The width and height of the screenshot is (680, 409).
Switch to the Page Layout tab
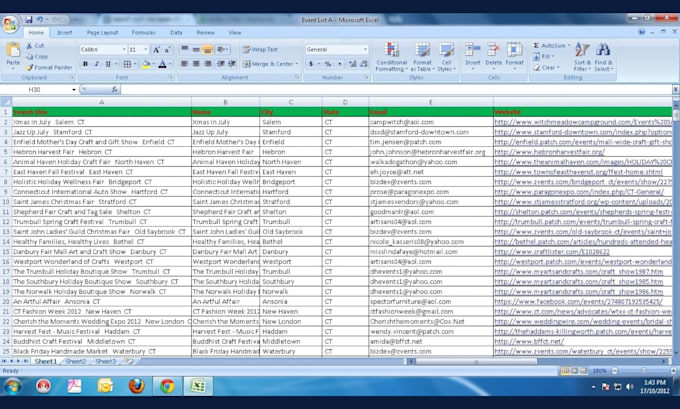pyautogui.click(x=102, y=33)
